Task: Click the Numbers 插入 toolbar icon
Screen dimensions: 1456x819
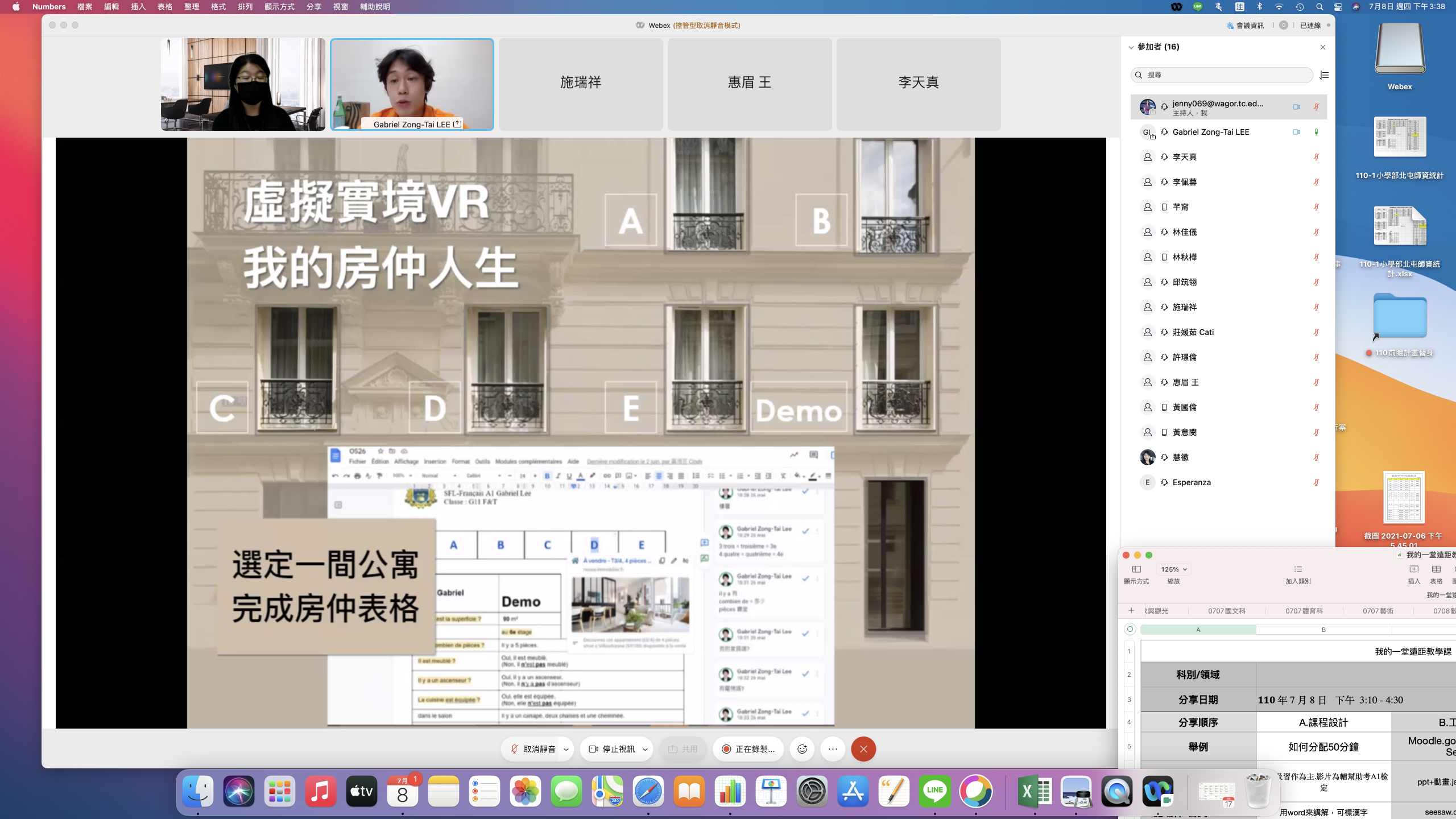Action: click(x=1413, y=569)
